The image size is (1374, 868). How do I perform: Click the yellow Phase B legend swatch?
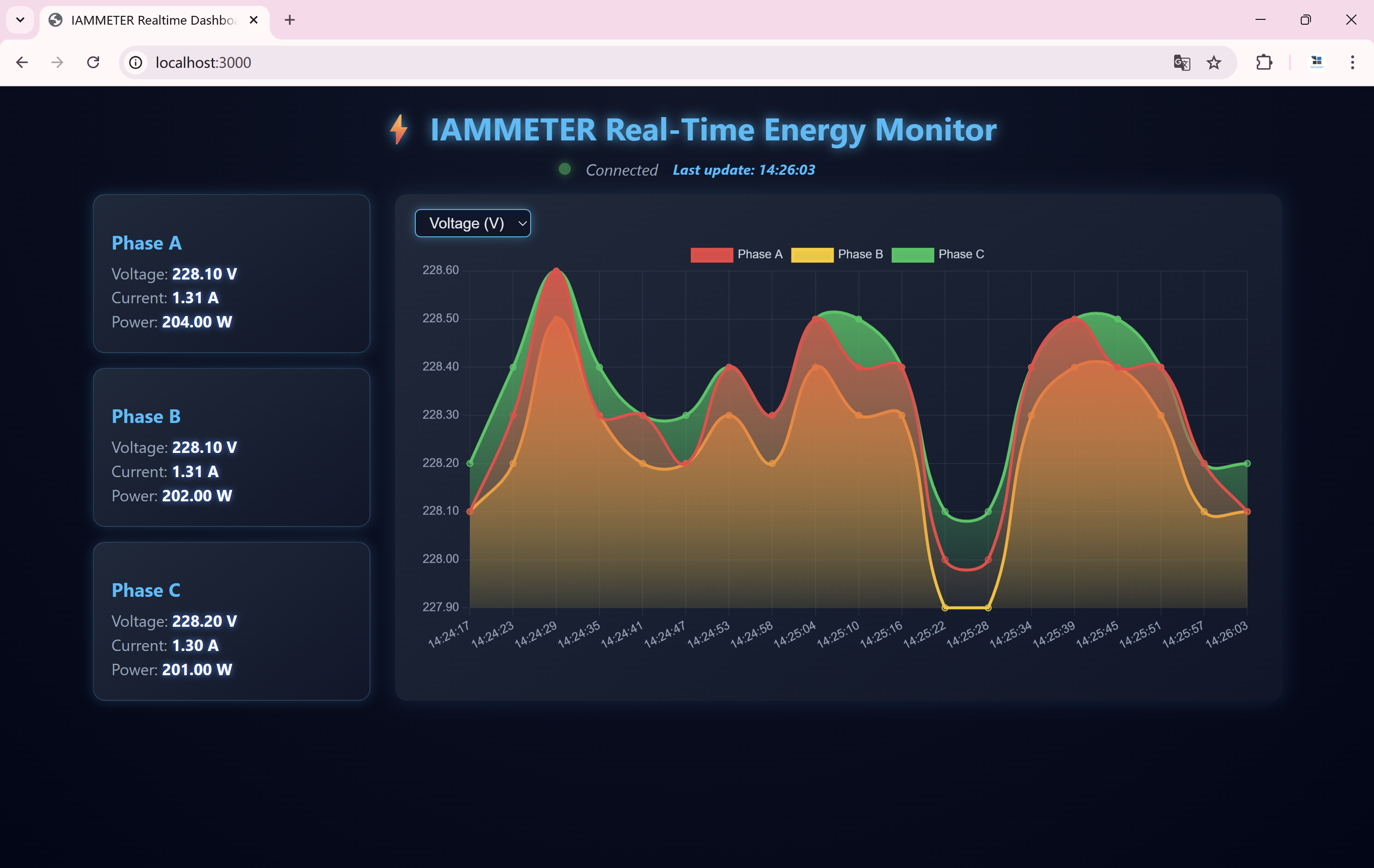pyautogui.click(x=812, y=254)
